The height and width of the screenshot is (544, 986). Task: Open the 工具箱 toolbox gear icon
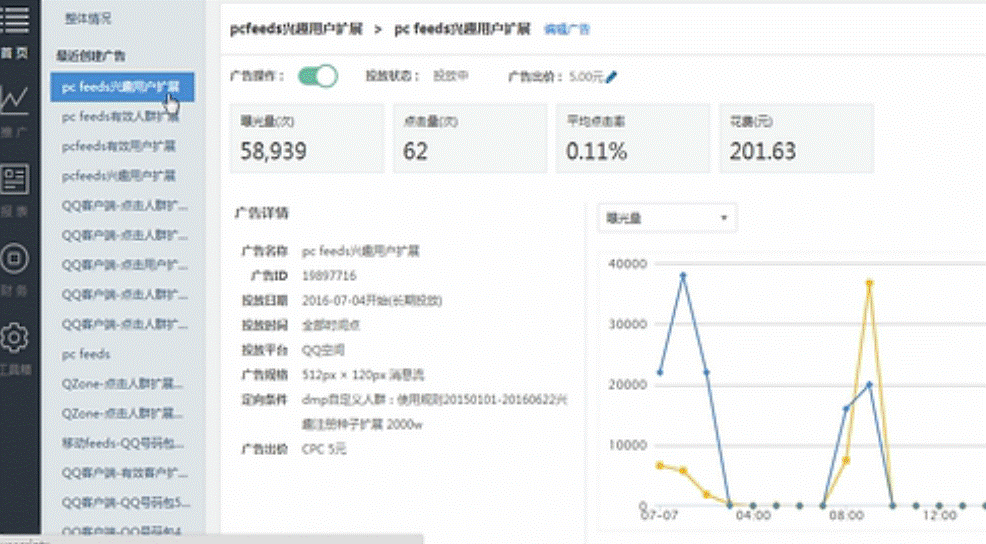[x=15, y=338]
